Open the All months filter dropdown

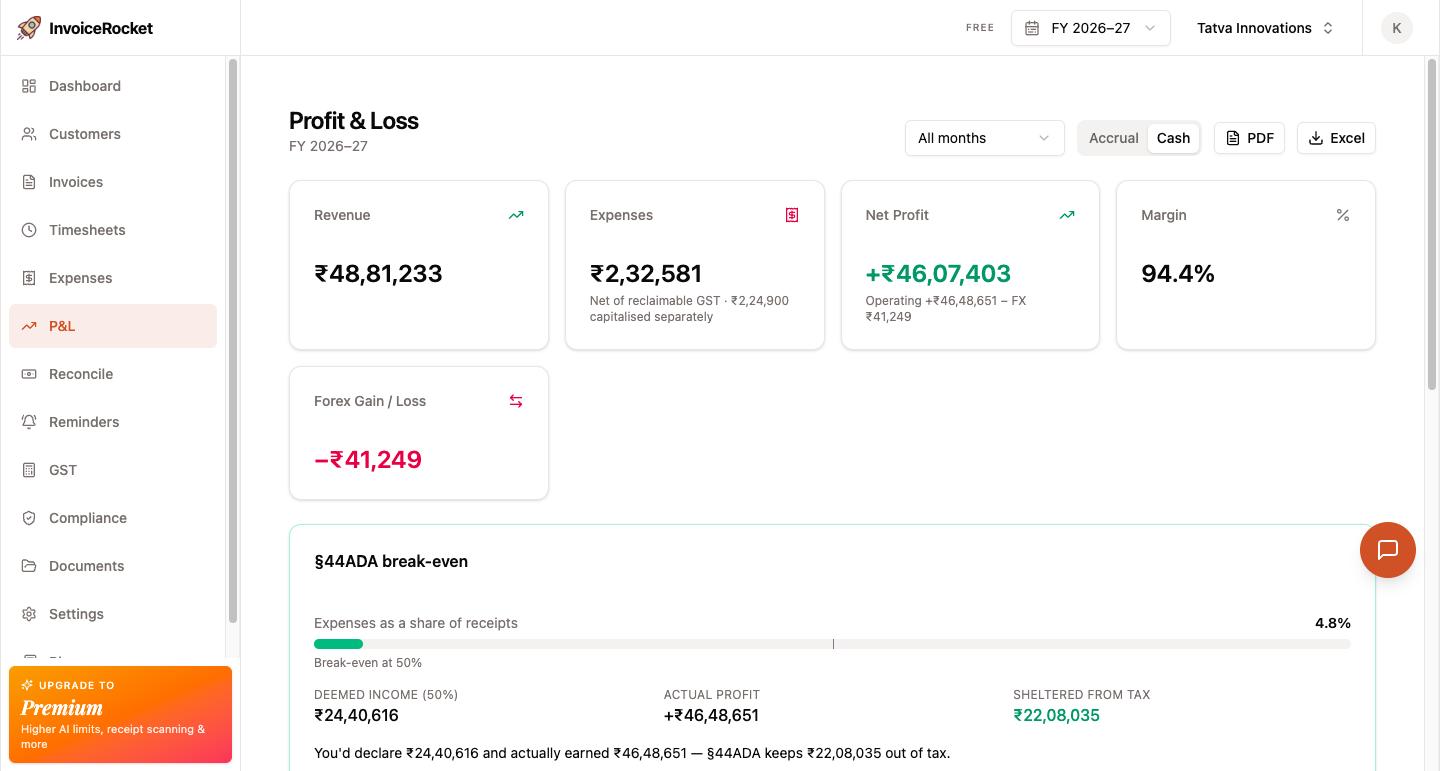tap(985, 138)
